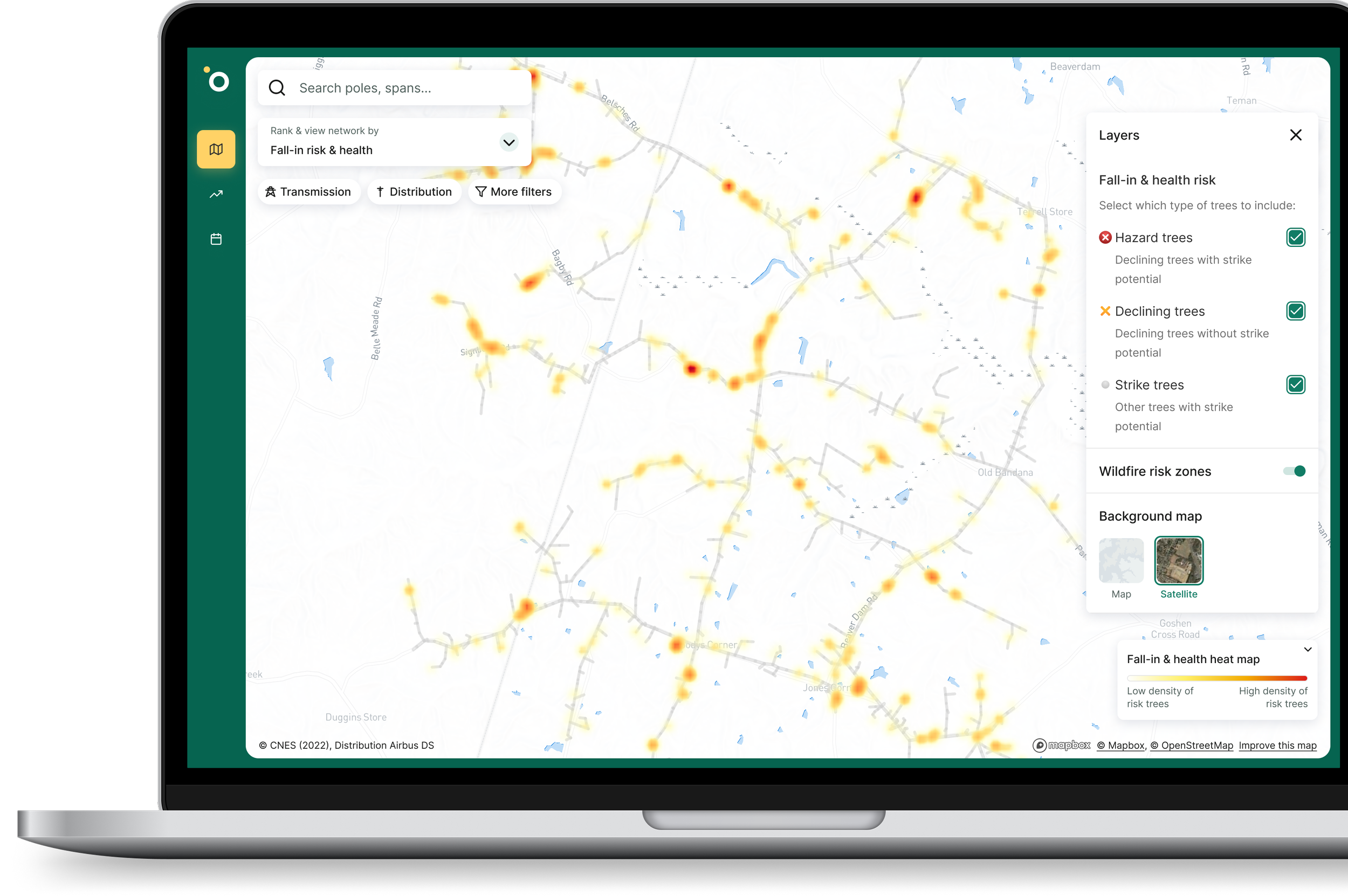Close the Layers panel
Image resolution: width=1348 pixels, height=896 pixels.
[1296, 135]
